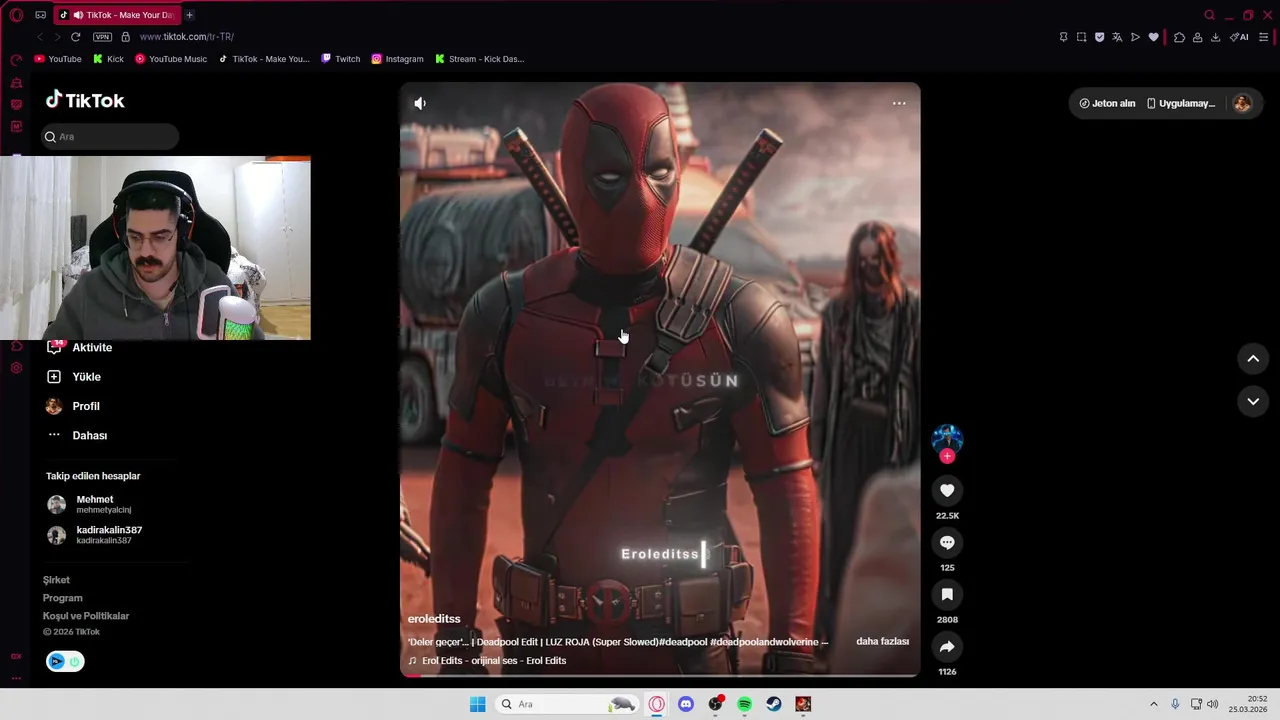1280x720 pixels.
Task: Open YouTube bookmark
Action: tap(58, 59)
